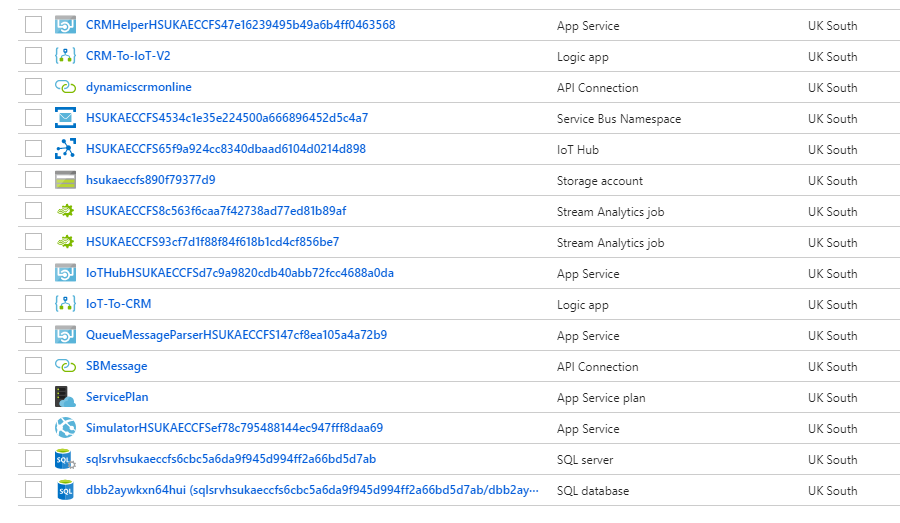This screenshot has width=900, height=523.
Task: Click the 'Storage account' type text
Action: [x=600, y=181]
